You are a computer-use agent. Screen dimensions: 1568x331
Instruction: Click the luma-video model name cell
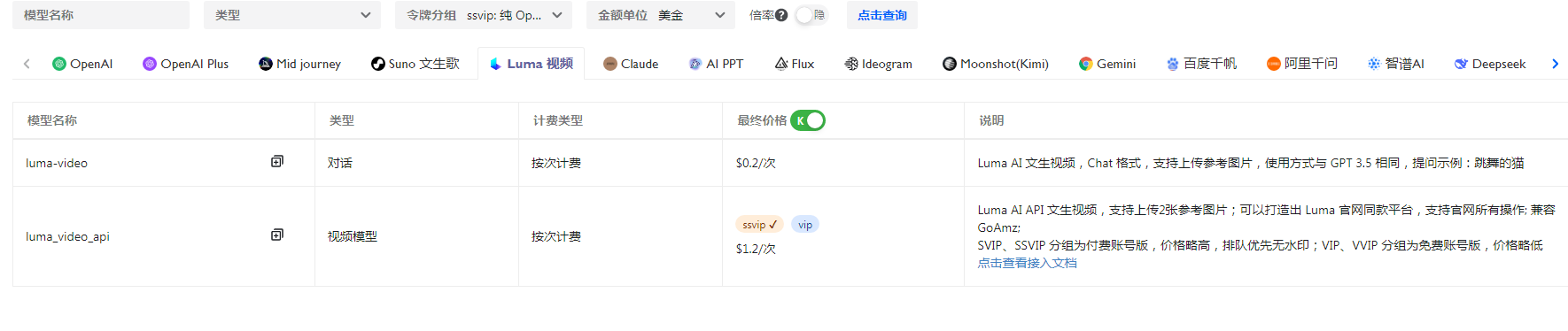(164, 163)
